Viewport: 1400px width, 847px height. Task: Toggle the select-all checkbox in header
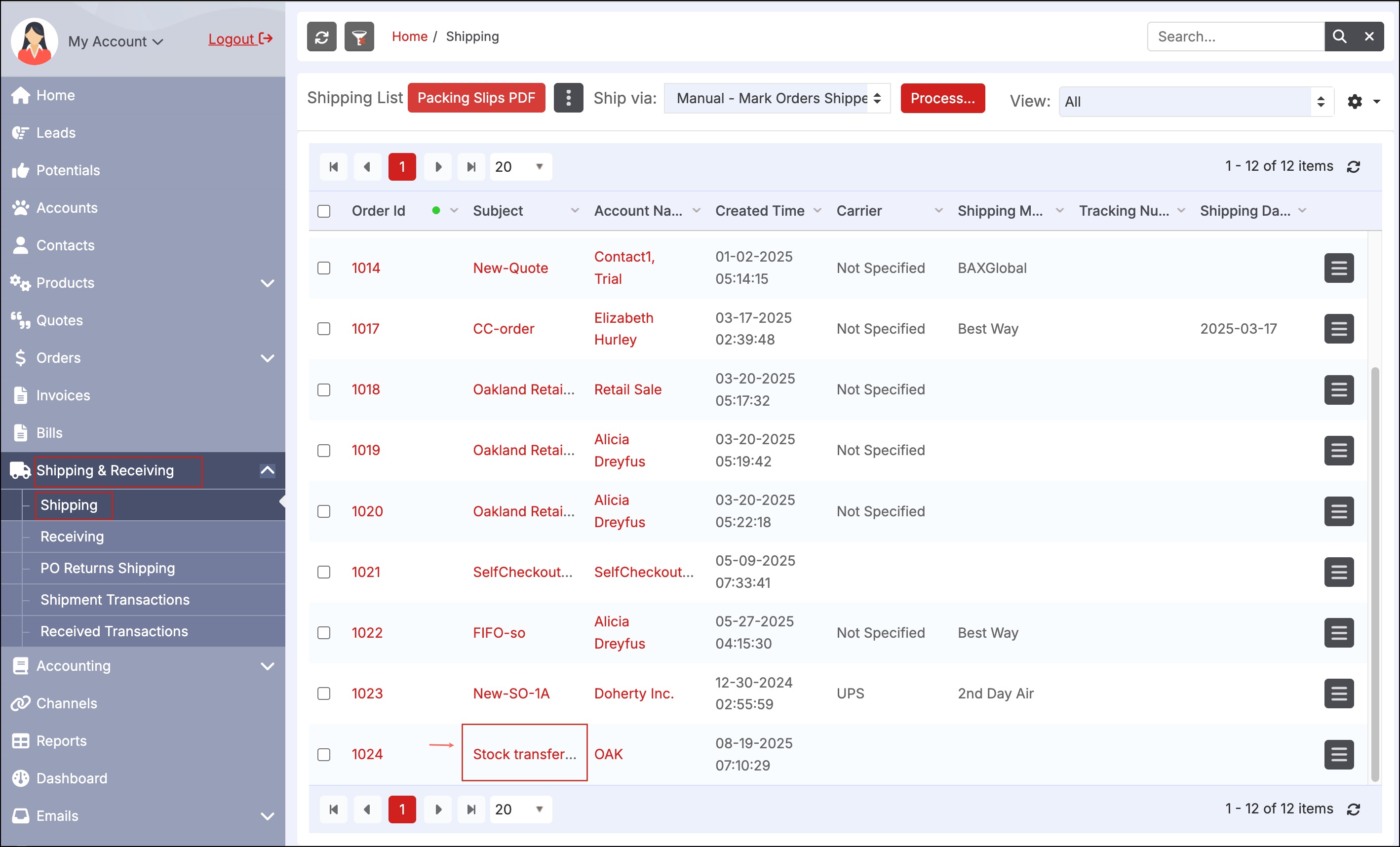tap(324, 211)
